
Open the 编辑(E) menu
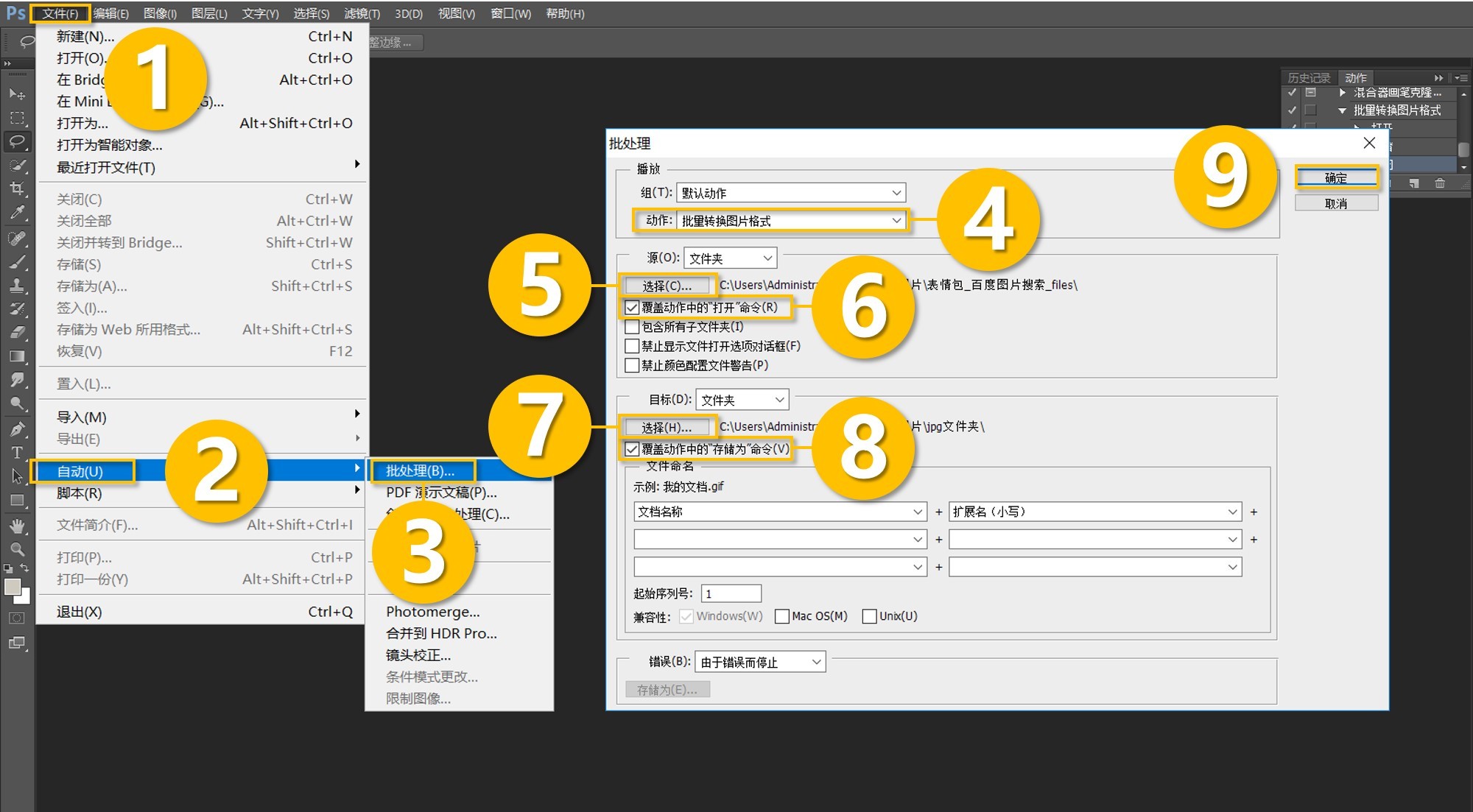click(x=111, y=14)
